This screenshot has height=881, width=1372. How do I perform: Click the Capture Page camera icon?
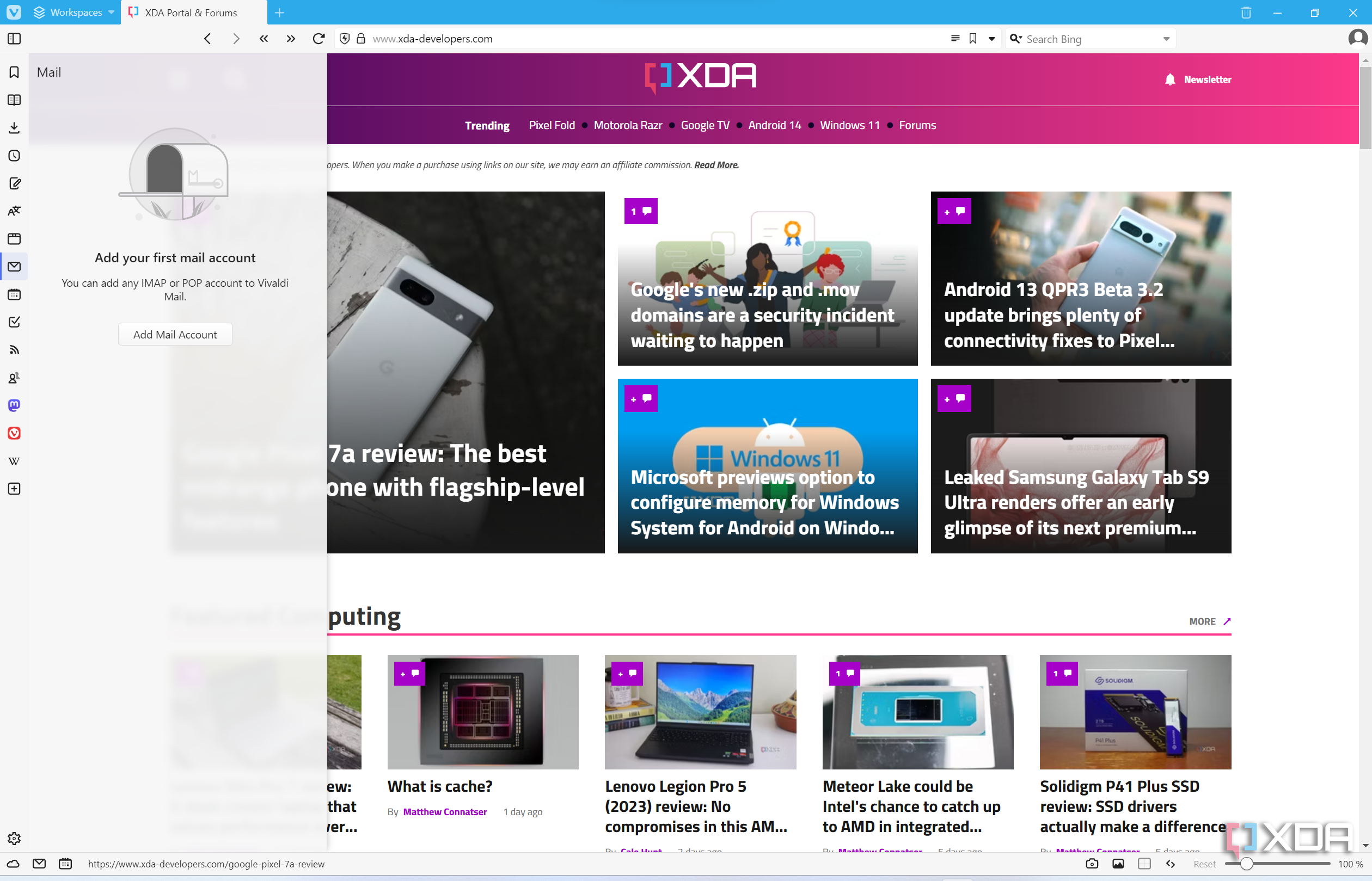tap(1092, 864)
